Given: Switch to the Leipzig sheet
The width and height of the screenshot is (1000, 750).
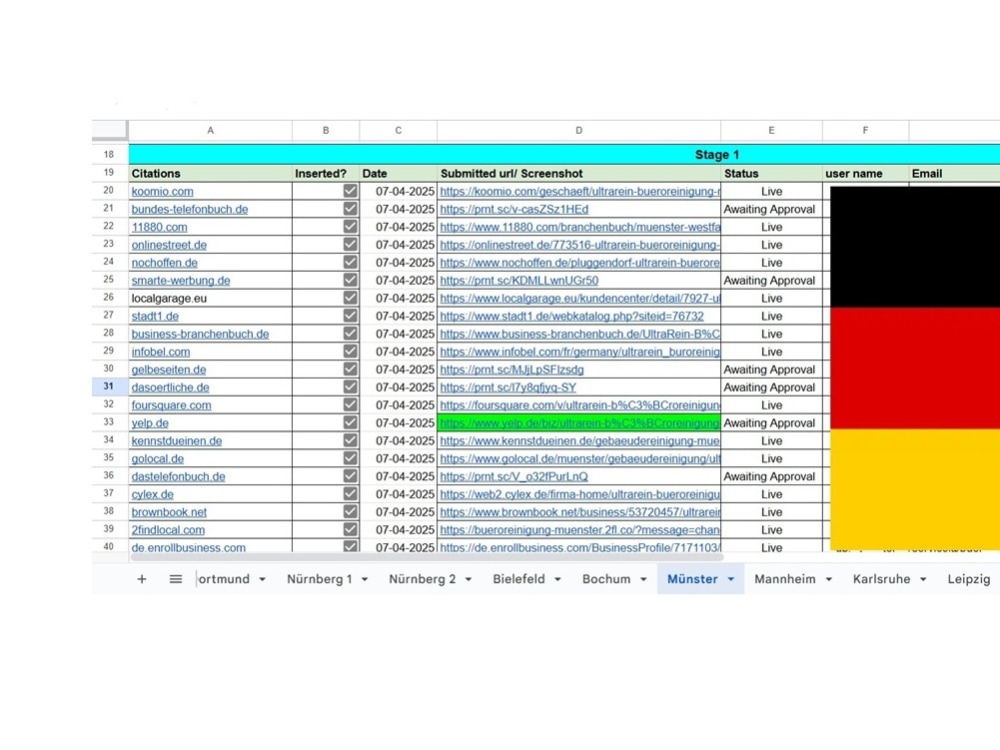Looking at the screenshot, I should click(x=968, y=579).
